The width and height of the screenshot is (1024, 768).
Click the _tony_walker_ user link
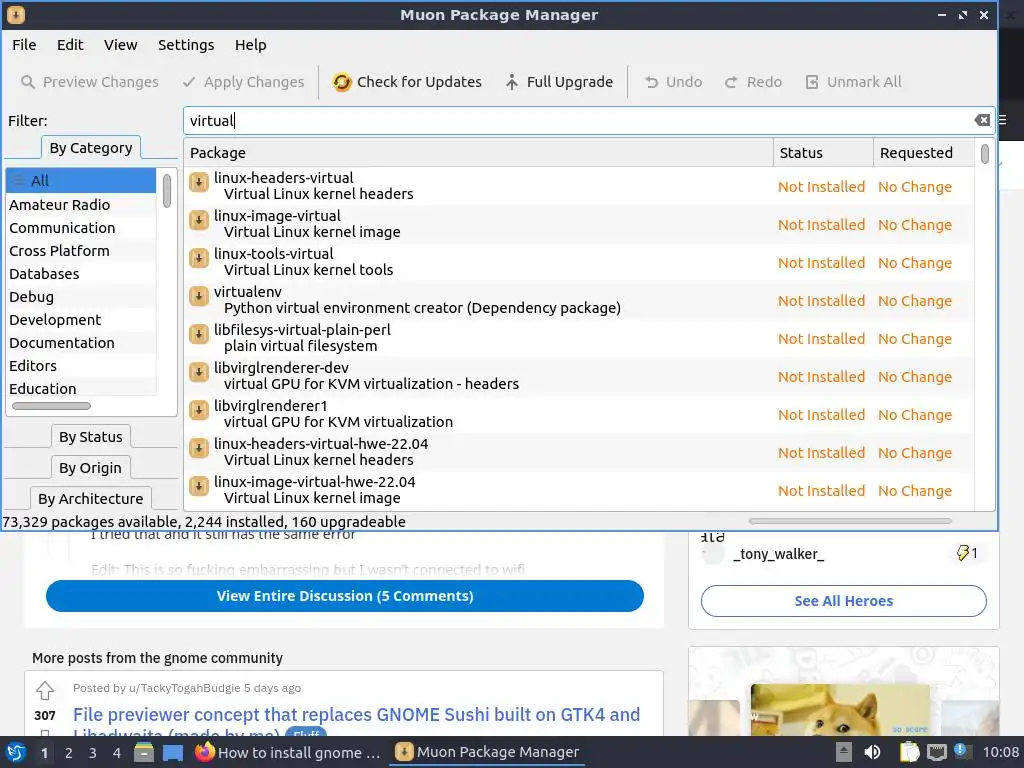[778, 554]
